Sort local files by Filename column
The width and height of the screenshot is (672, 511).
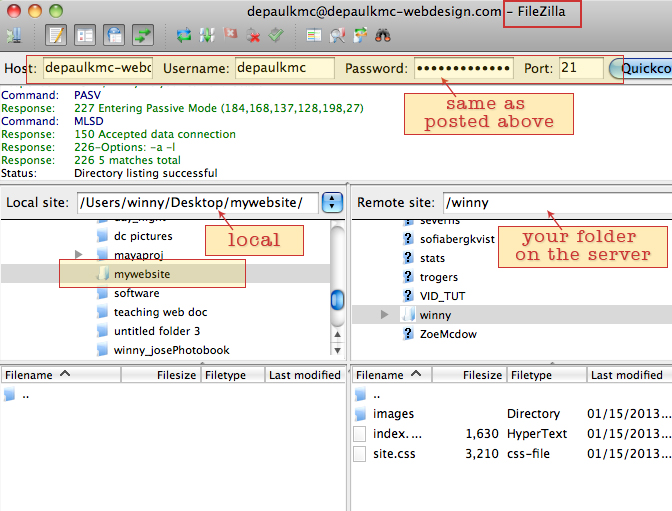click(x=61, y=375)
